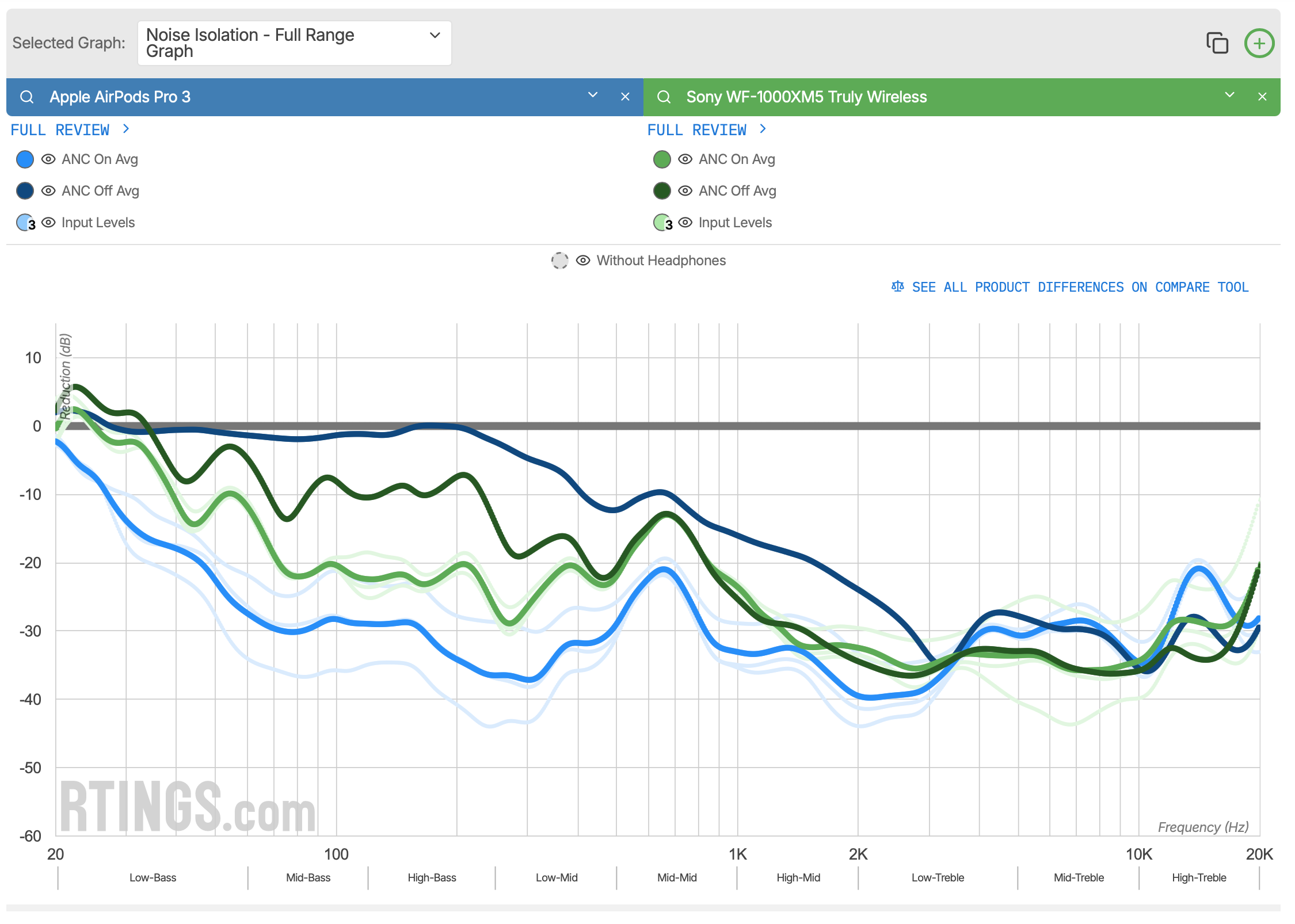Screen dimensions: 1295x924
Task: Toggle Without Headphones visibility eye
Action: coord(583,261)
